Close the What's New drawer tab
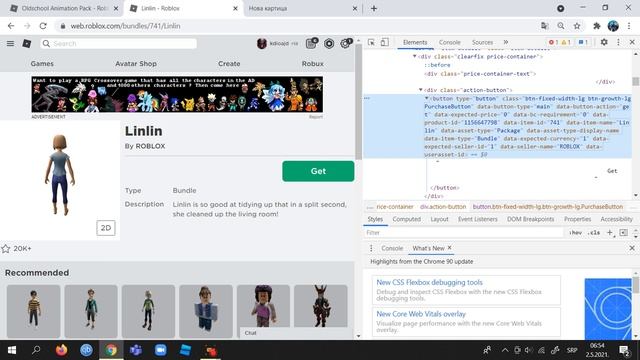640x360 pixels. 450,248
